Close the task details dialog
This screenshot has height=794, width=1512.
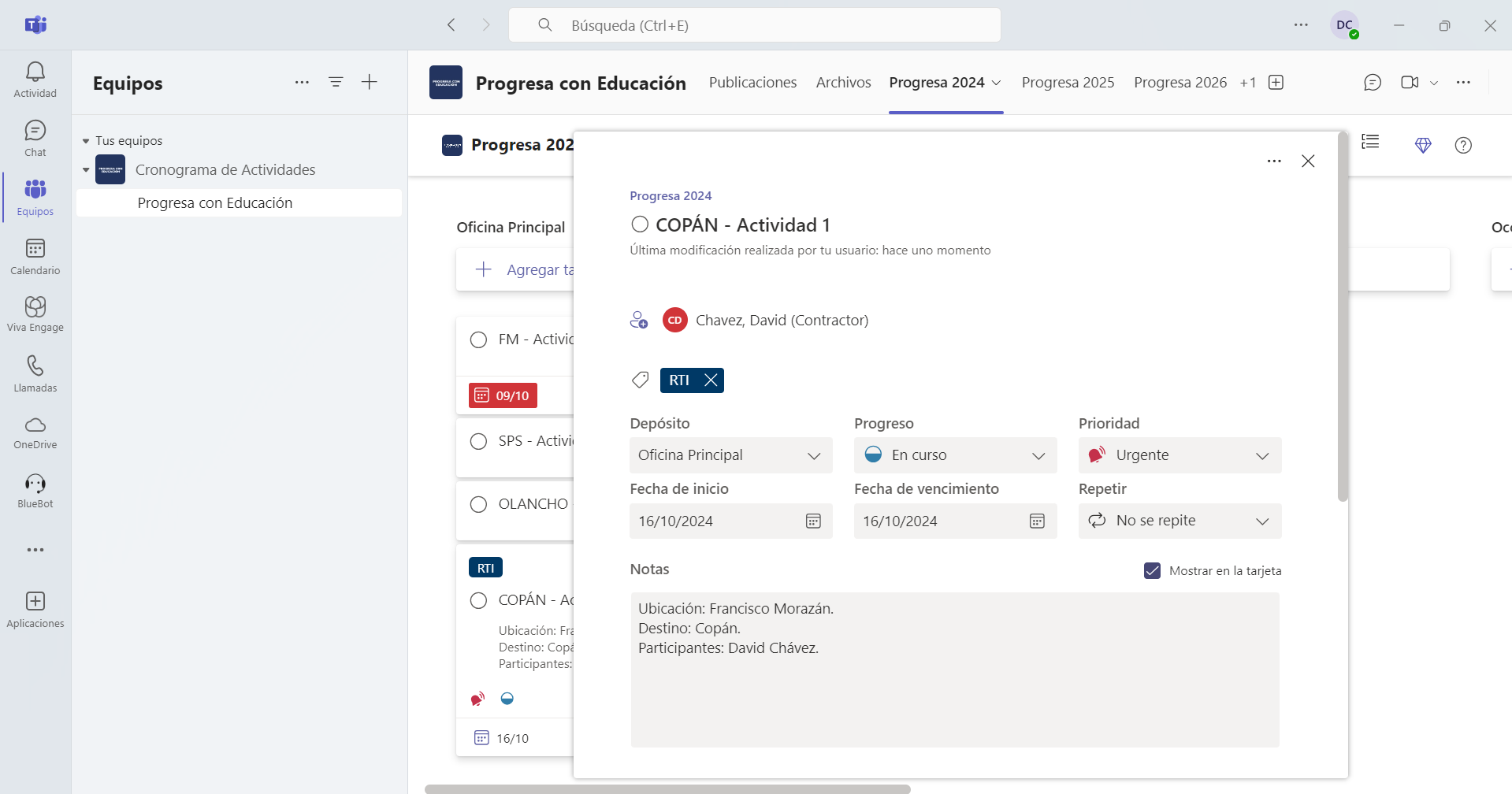(1308, 161)
